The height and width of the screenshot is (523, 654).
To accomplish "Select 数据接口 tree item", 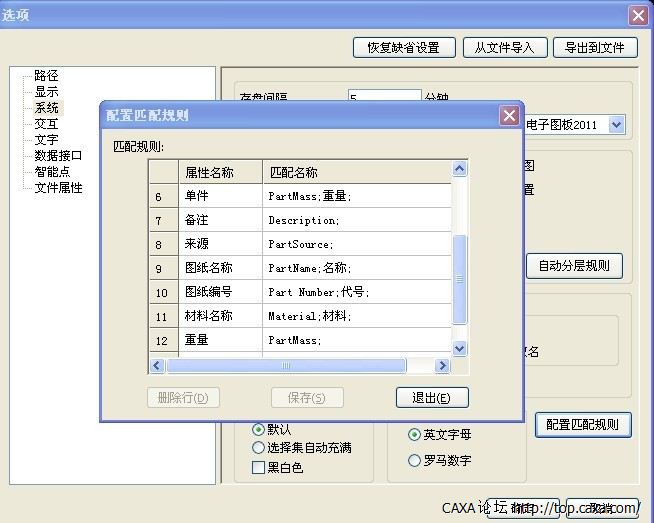I will (58, 156).
